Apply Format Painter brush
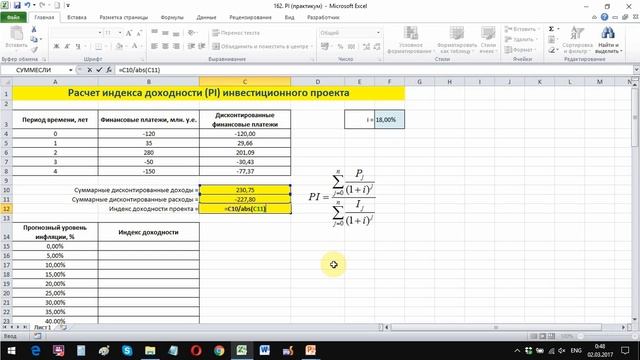640x360 pixels. pyautogui.click(x=34, y=49)
